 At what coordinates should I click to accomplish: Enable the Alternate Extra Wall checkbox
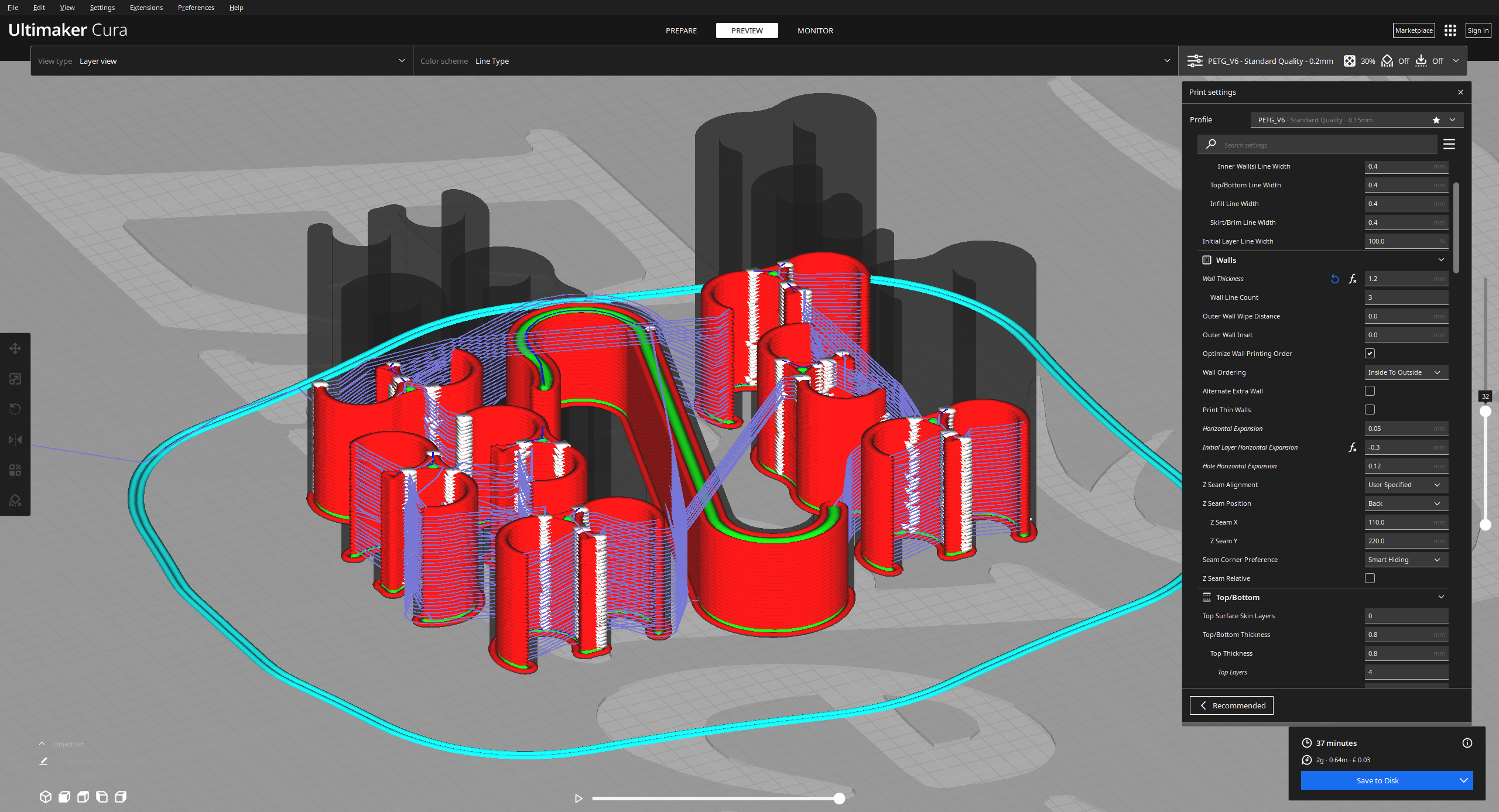(x=1370, y=390)
